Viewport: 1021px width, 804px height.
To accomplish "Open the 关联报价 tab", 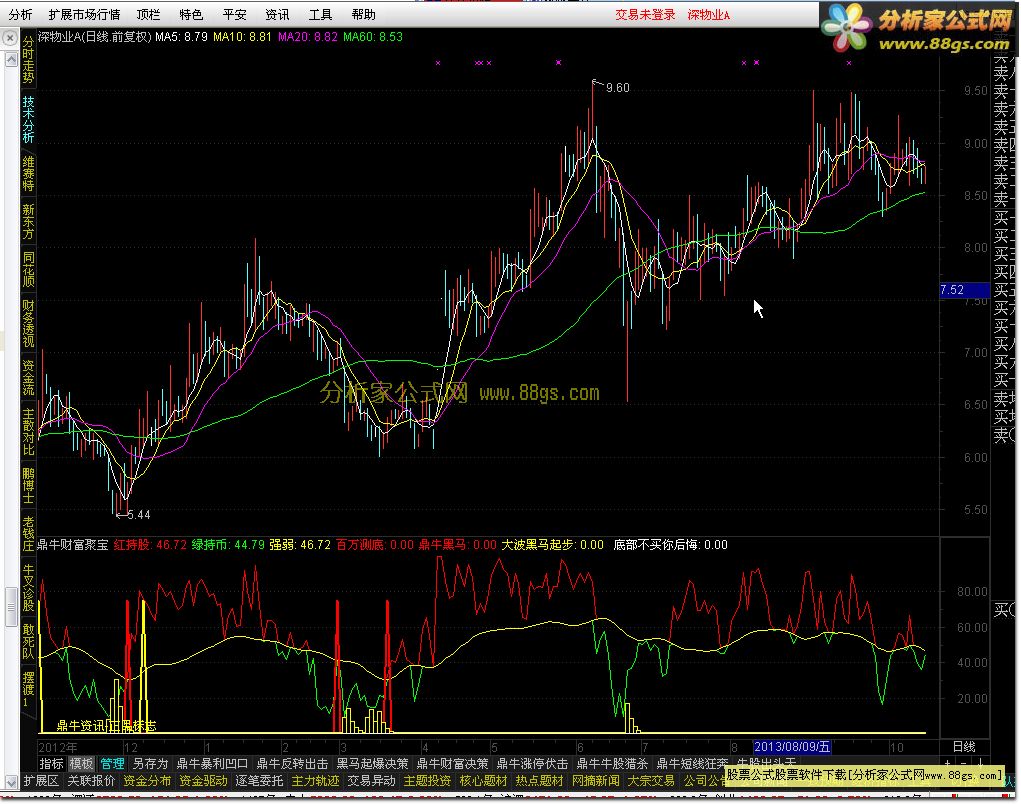I will (x=91, y=781).
